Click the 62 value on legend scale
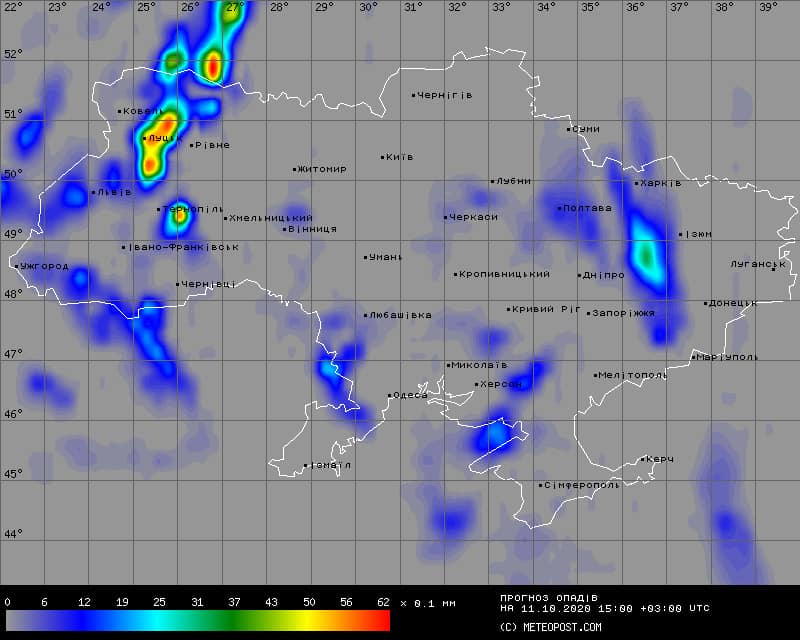Viewport: 800px width, 640px height. [x=383, y=603]
